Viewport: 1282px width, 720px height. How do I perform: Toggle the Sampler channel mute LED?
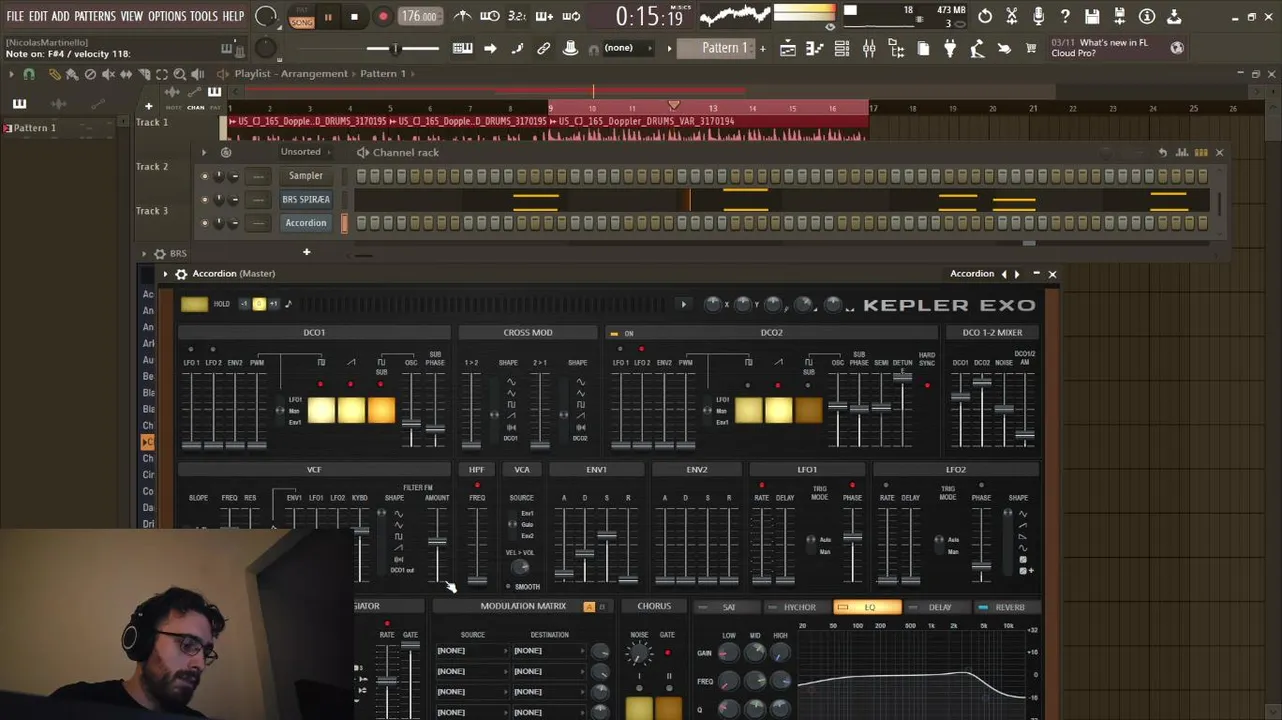205,176
